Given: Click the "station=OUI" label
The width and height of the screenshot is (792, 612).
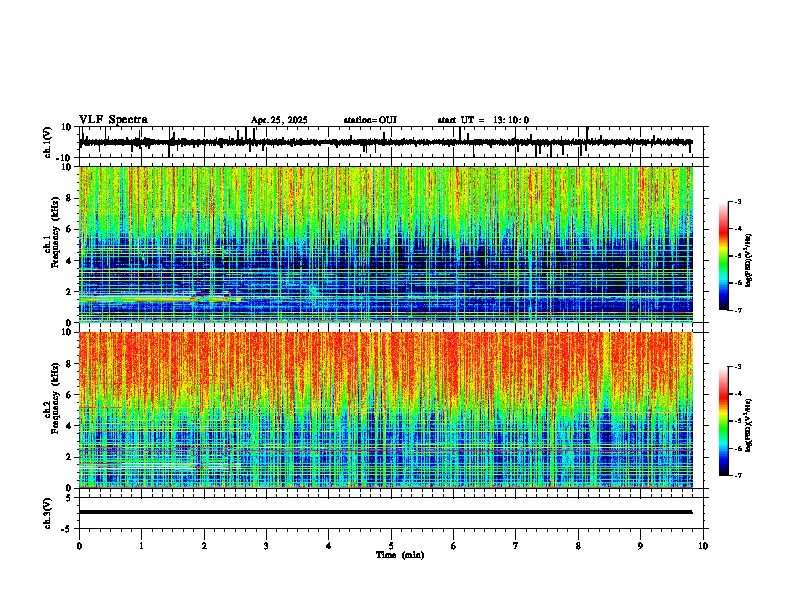Looking at the screenshot, I should (370, 120).
